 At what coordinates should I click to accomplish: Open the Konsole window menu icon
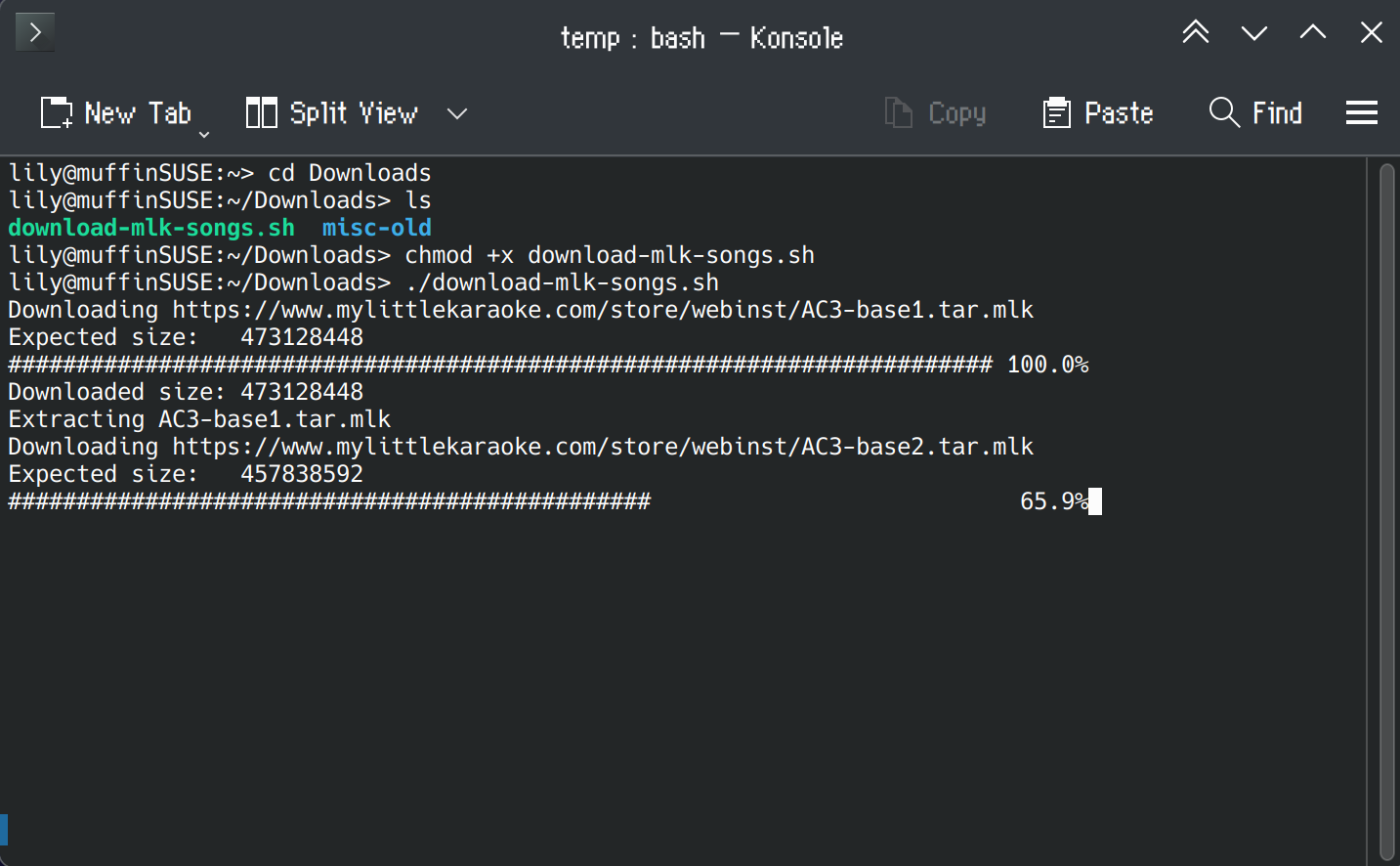pos(35,32)
